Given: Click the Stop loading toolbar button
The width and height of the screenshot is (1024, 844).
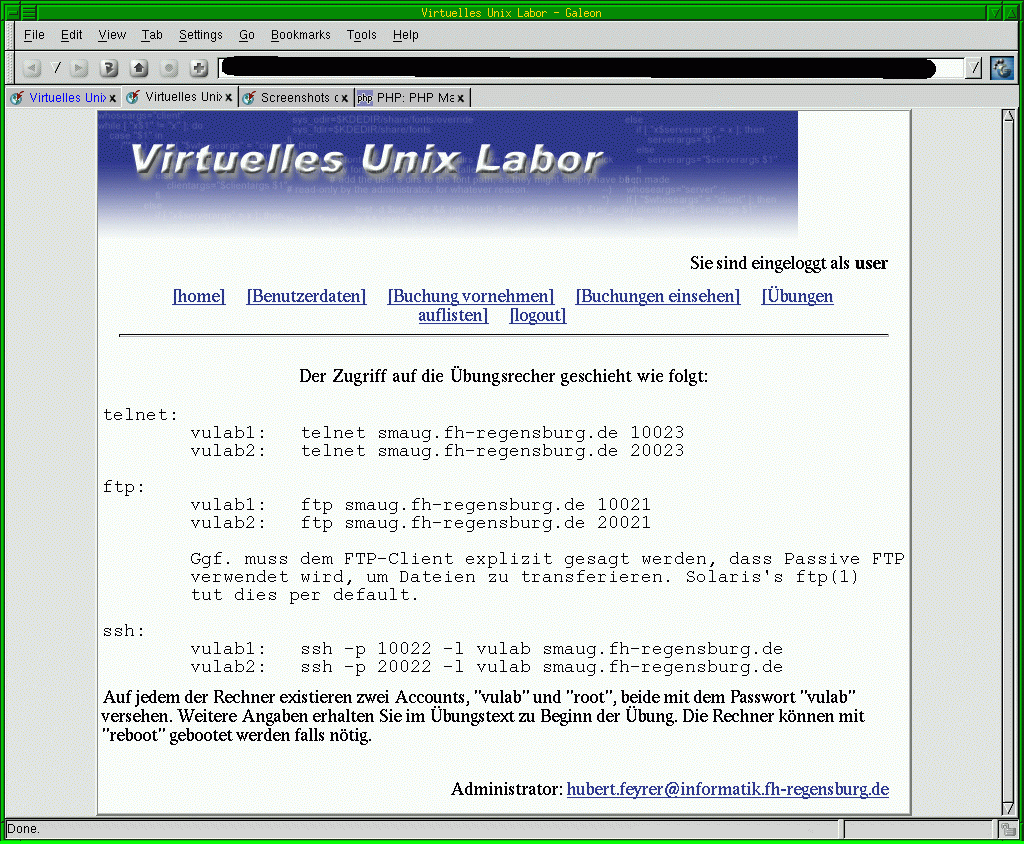Looking at the screenshot, I should pyautogui.click(x=169, y=68).
